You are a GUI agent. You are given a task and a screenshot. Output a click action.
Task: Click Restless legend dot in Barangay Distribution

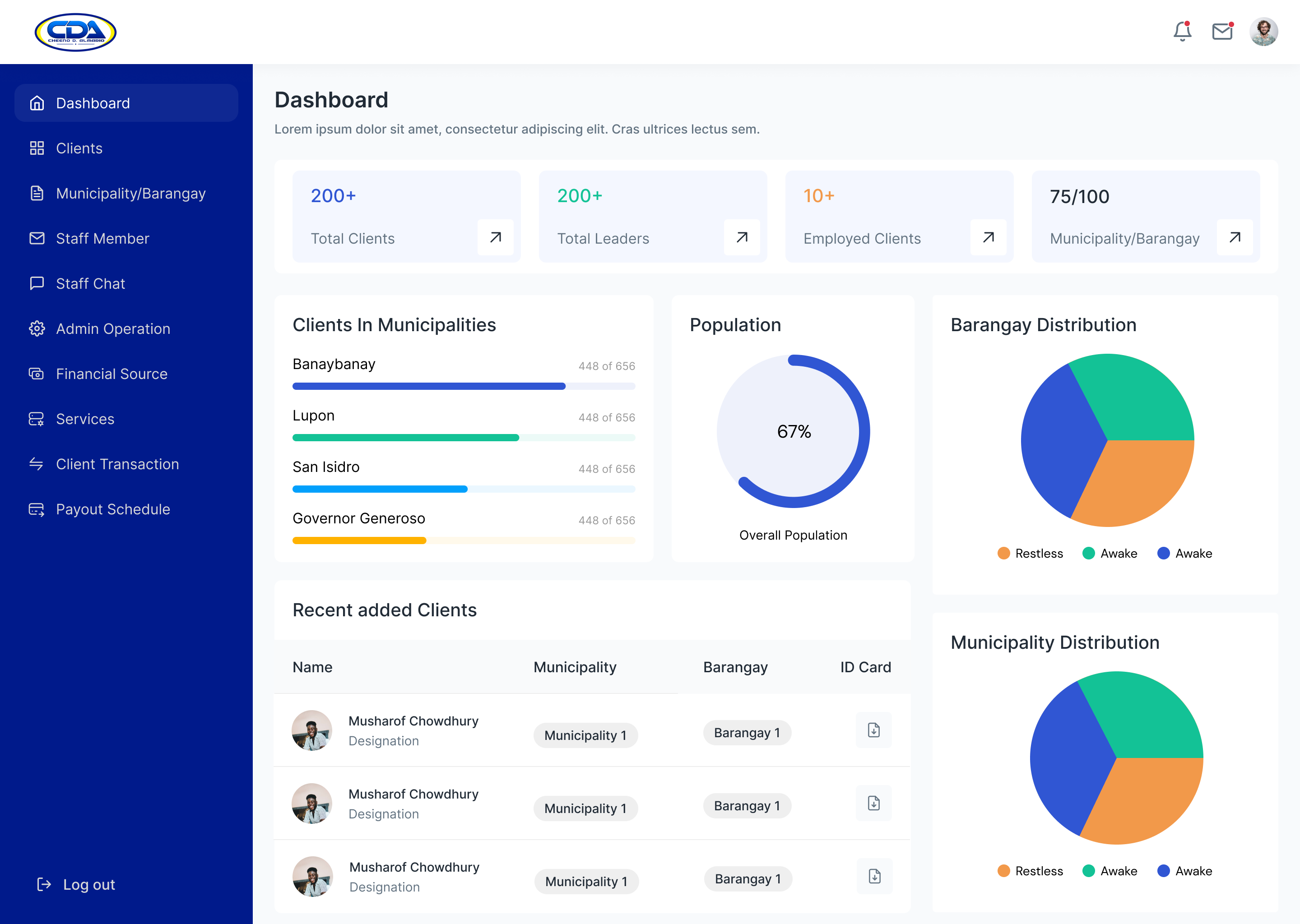coord(1003,554)
